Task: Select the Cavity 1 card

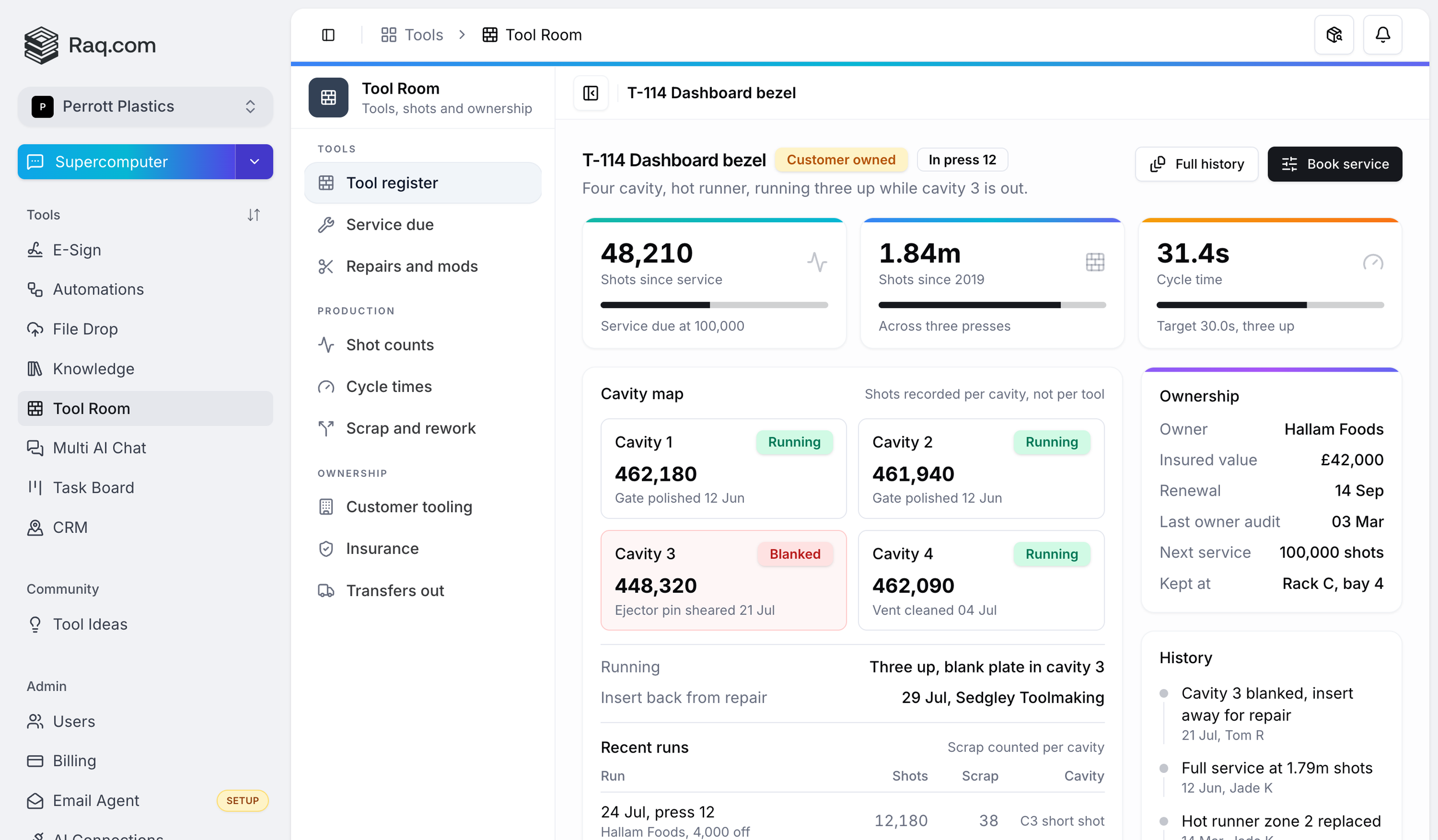Action: [723, 469]
